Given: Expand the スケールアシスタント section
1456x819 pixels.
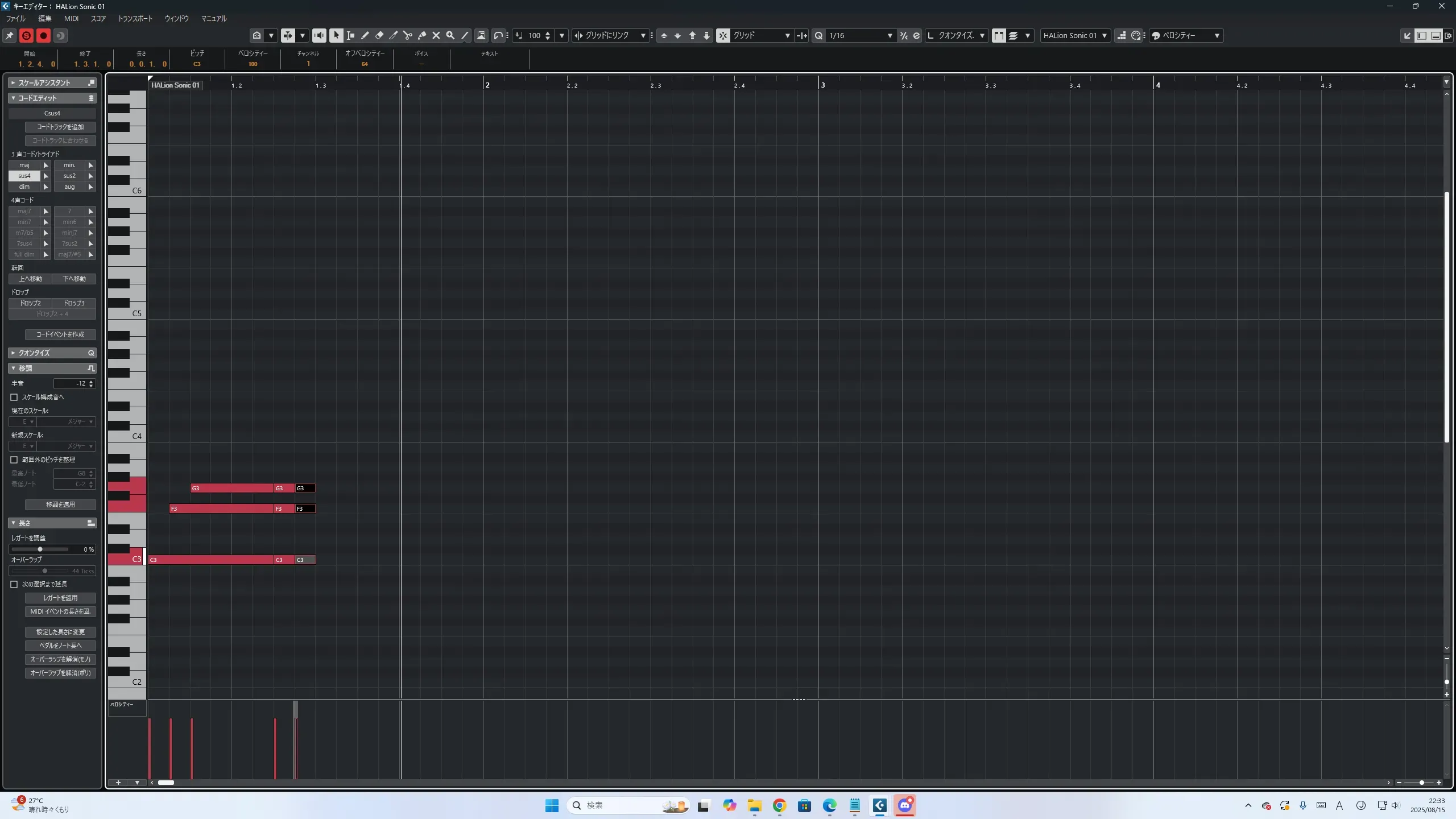Looking at the screenshot, I should [x=13, y=83].
